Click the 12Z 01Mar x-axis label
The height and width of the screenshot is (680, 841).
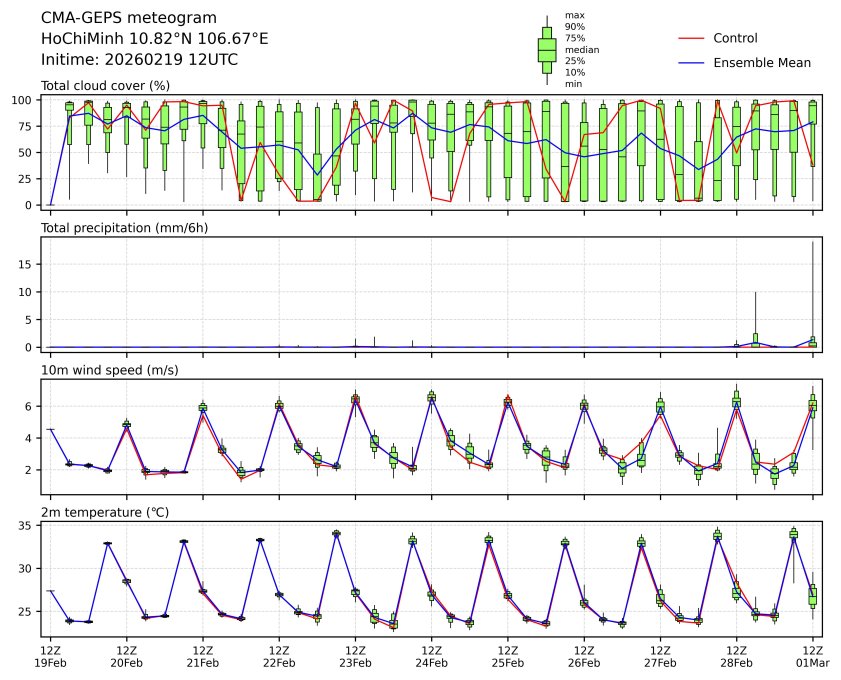pyautogui.click(x=812, y=655)
